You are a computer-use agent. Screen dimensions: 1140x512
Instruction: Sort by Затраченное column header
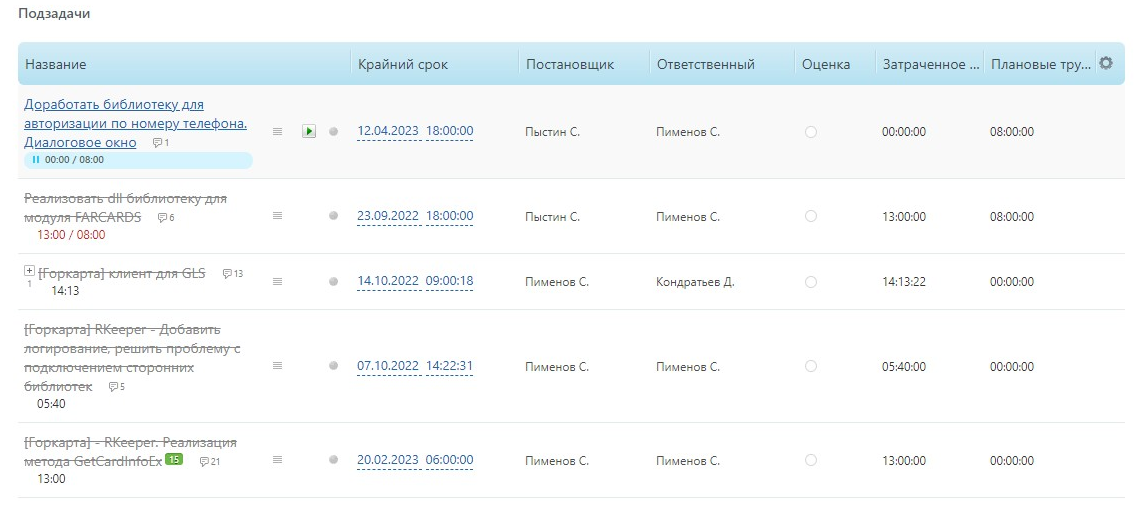click(931, 64)
